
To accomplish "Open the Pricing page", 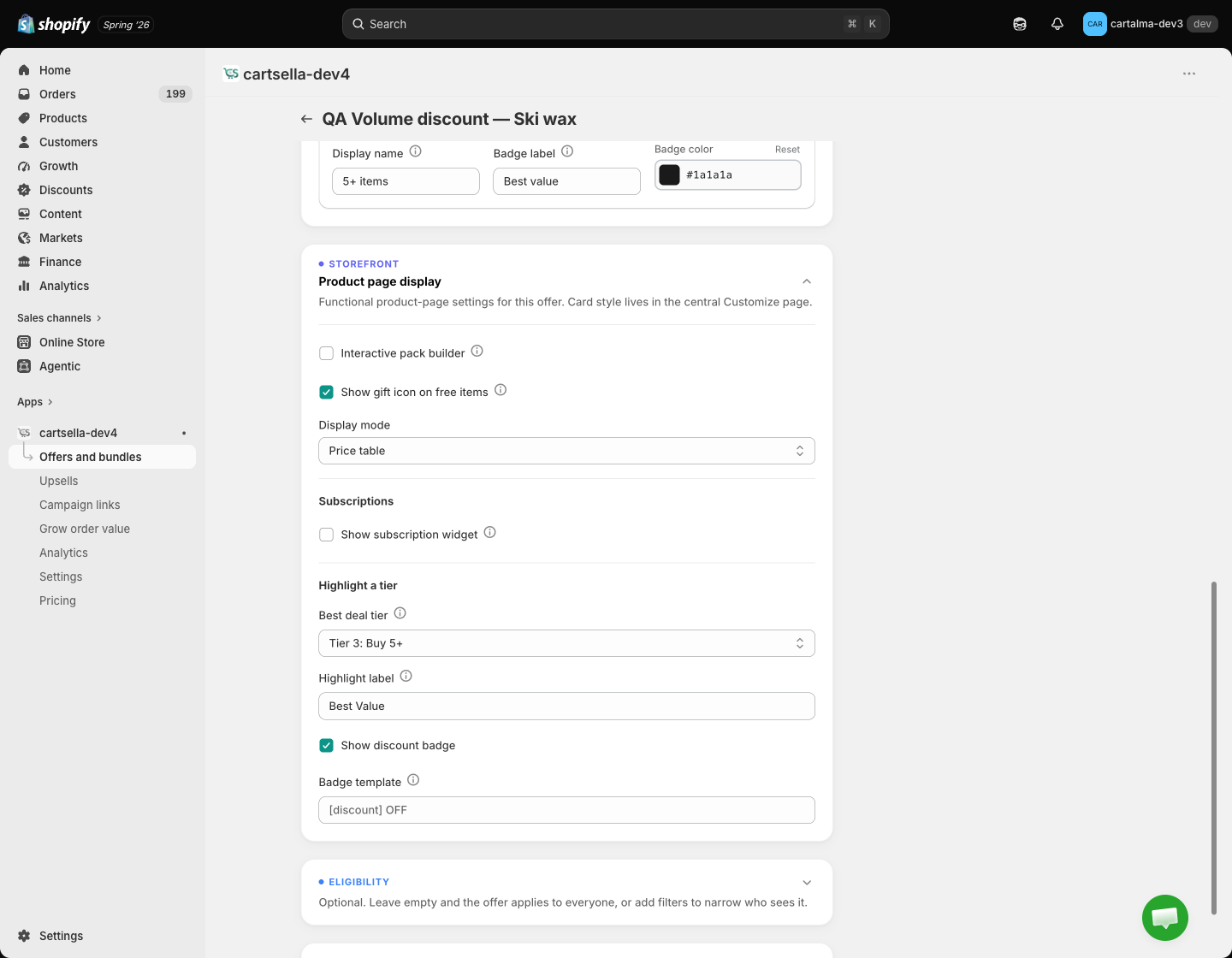I will coord(57,600).
